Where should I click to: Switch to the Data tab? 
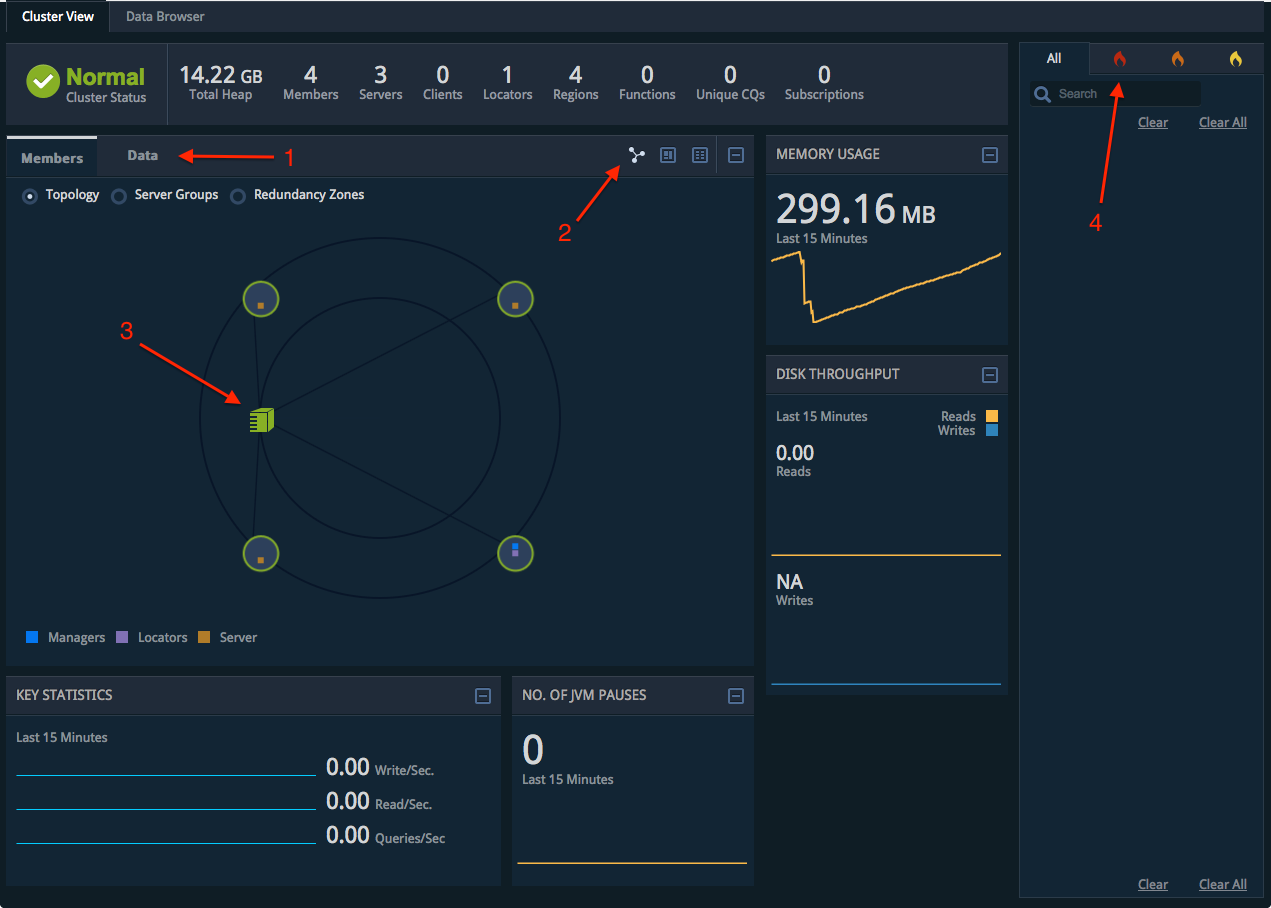click(142, 156)
